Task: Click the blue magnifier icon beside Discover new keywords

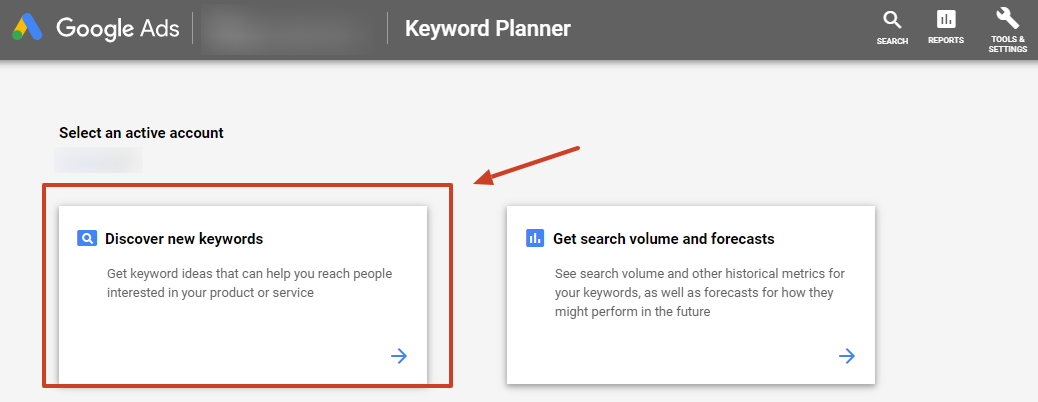Action: coord(87,238)
